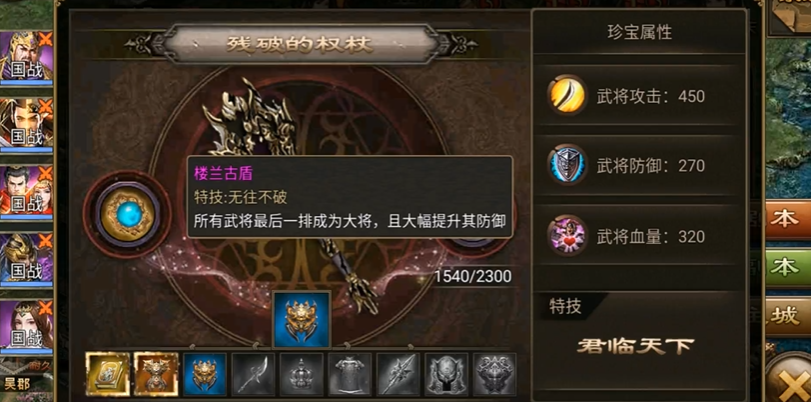Select the female general portrait at bottom
Image resolution: width=811 pixels, height=402 pixels.
pos(26,327)
